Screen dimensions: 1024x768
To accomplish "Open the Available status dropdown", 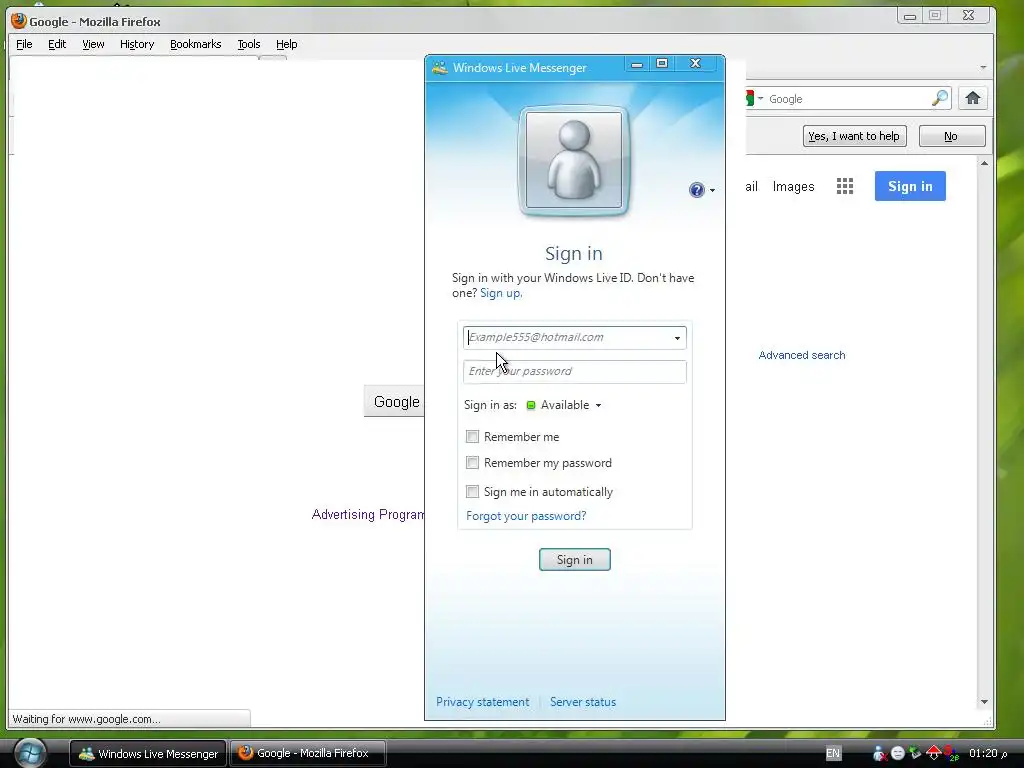I will 564,405.
